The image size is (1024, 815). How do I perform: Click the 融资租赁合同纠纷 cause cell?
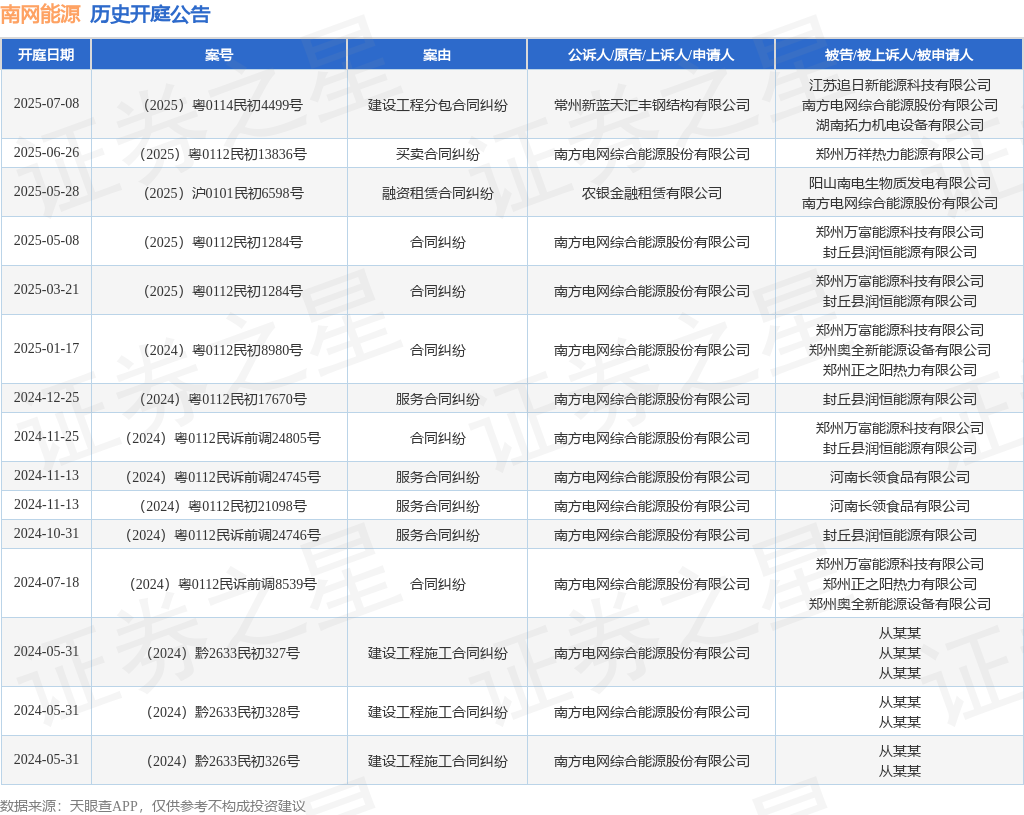(x=438, y=193)
